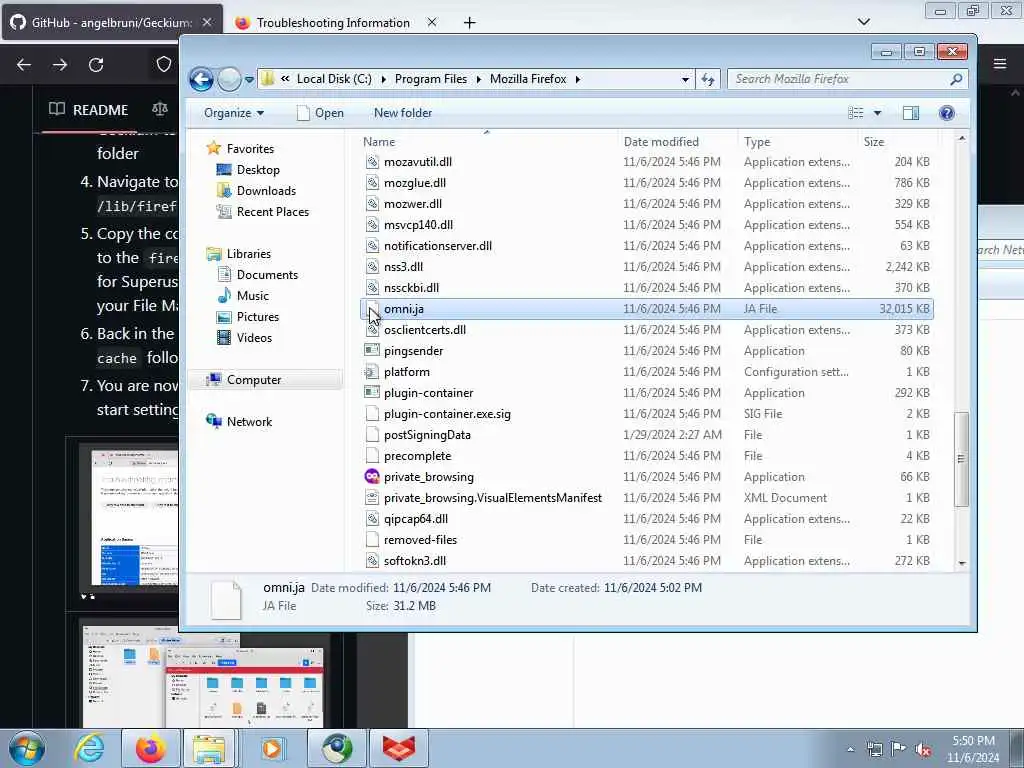Screen dimensions: 1024x768
Task: Select Desktop in the navigation pane
Action: click(258, 170)
